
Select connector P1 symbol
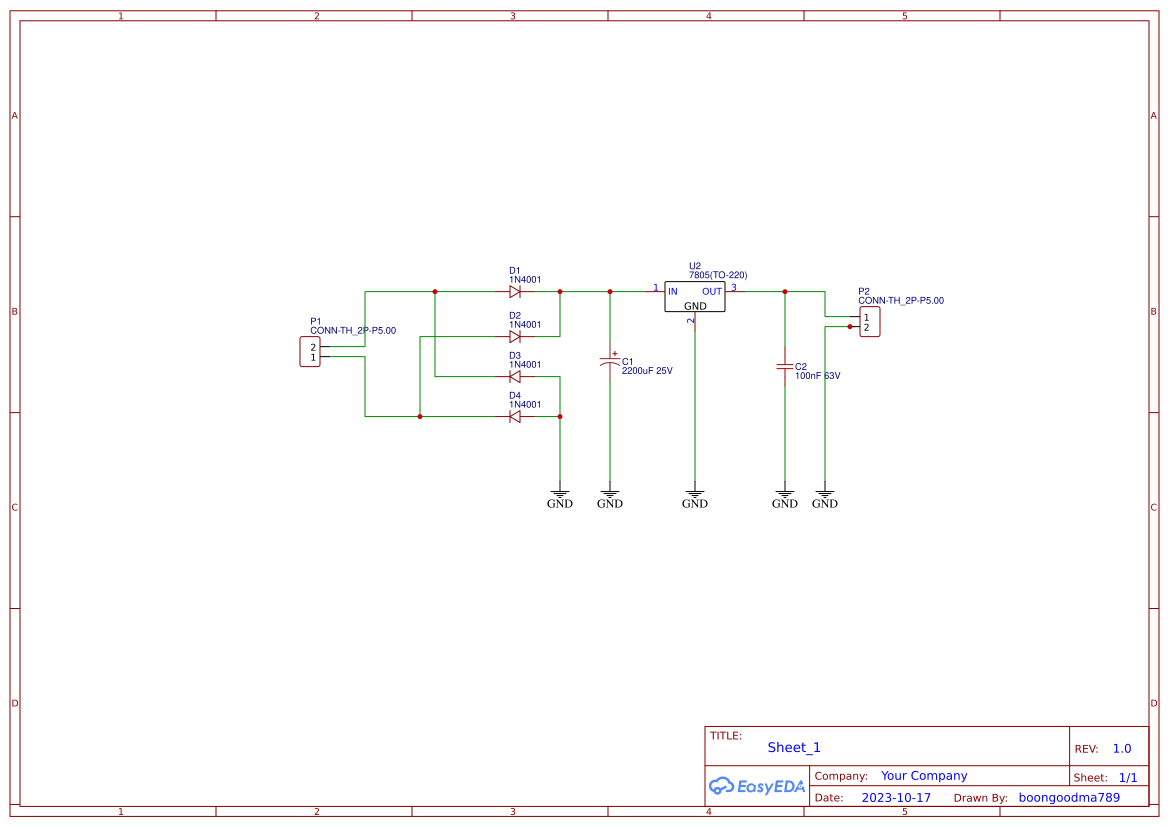310,352
